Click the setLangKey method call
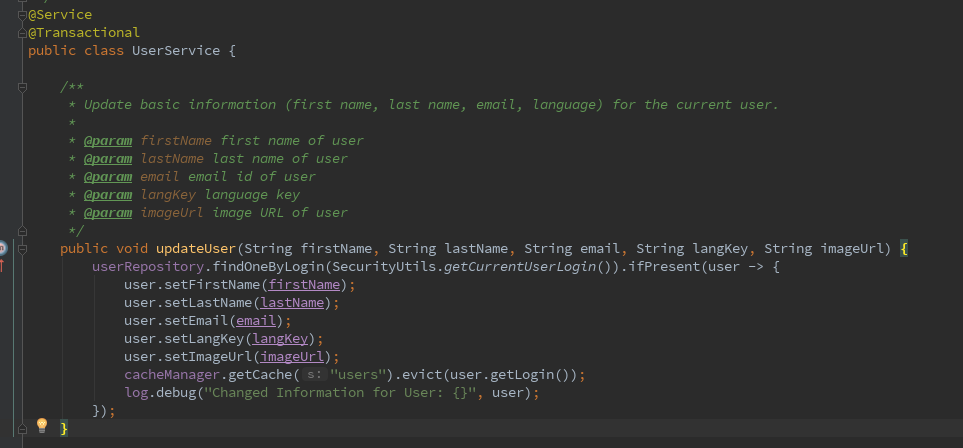963x448 pixels. coord(204,339)
